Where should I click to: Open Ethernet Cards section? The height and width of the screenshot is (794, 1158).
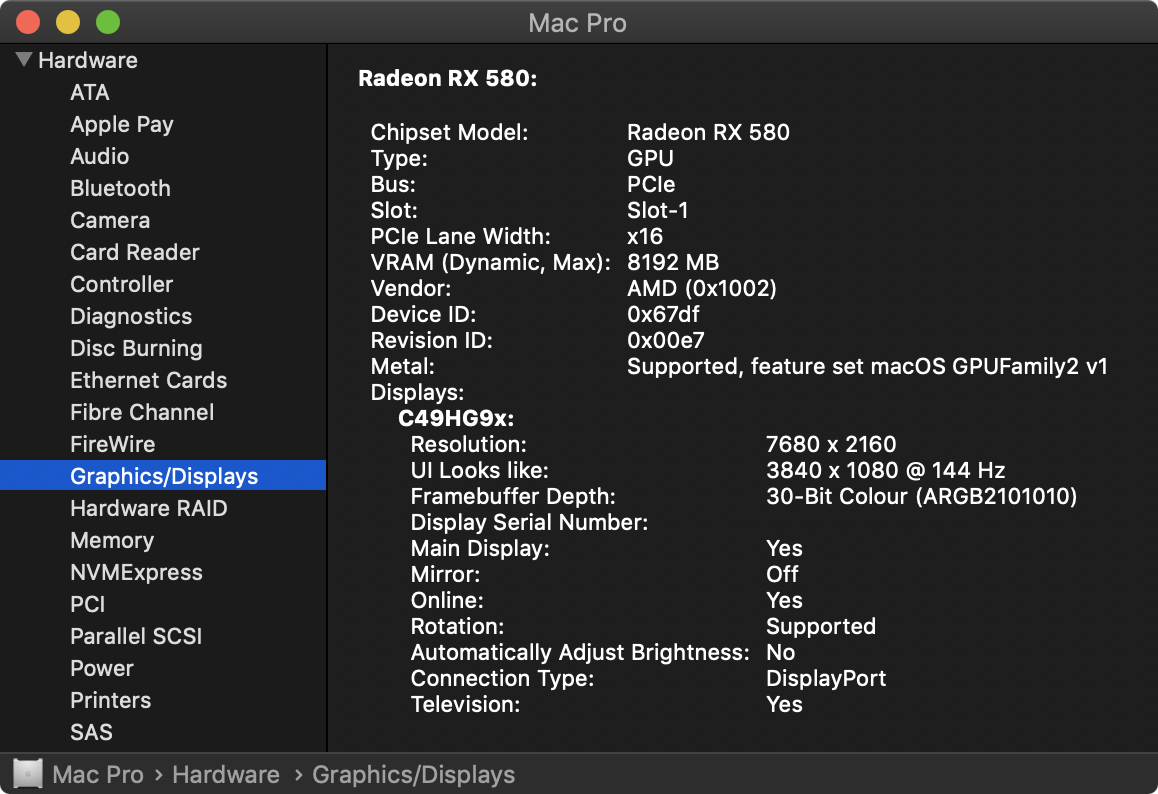pyautogui.click(x=148, y=380)
